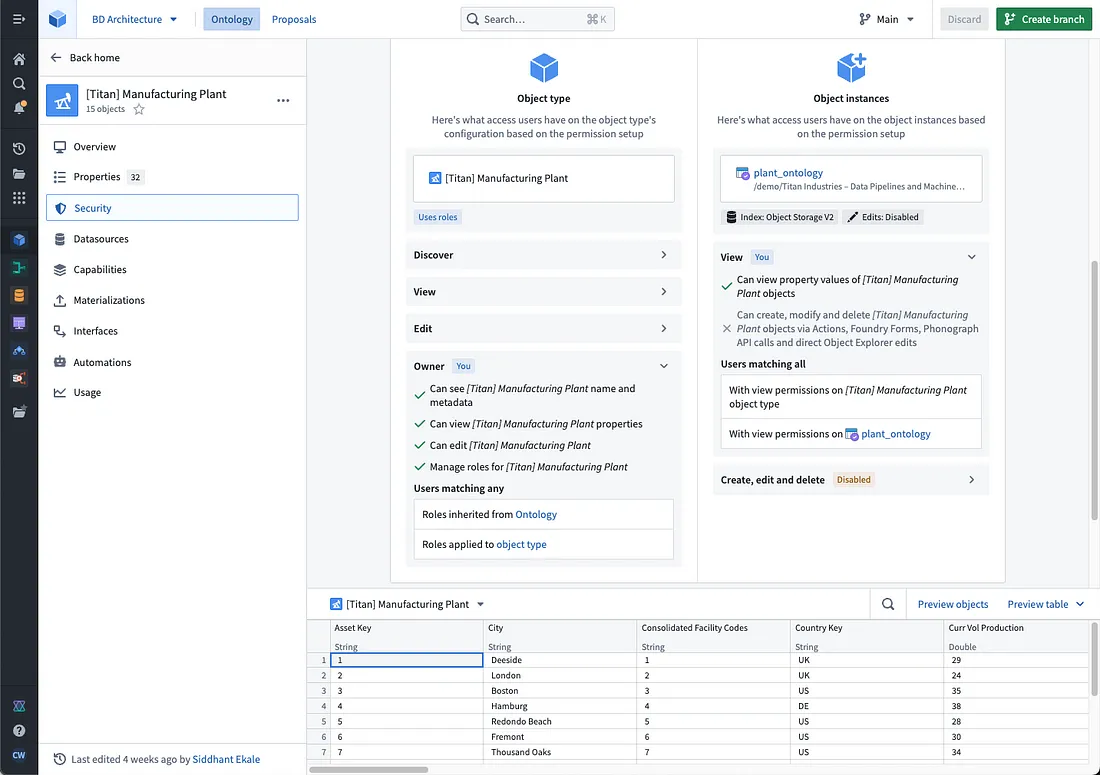Click the Search input field
This screenshot has height=775, width=1100.
point(537,19)
